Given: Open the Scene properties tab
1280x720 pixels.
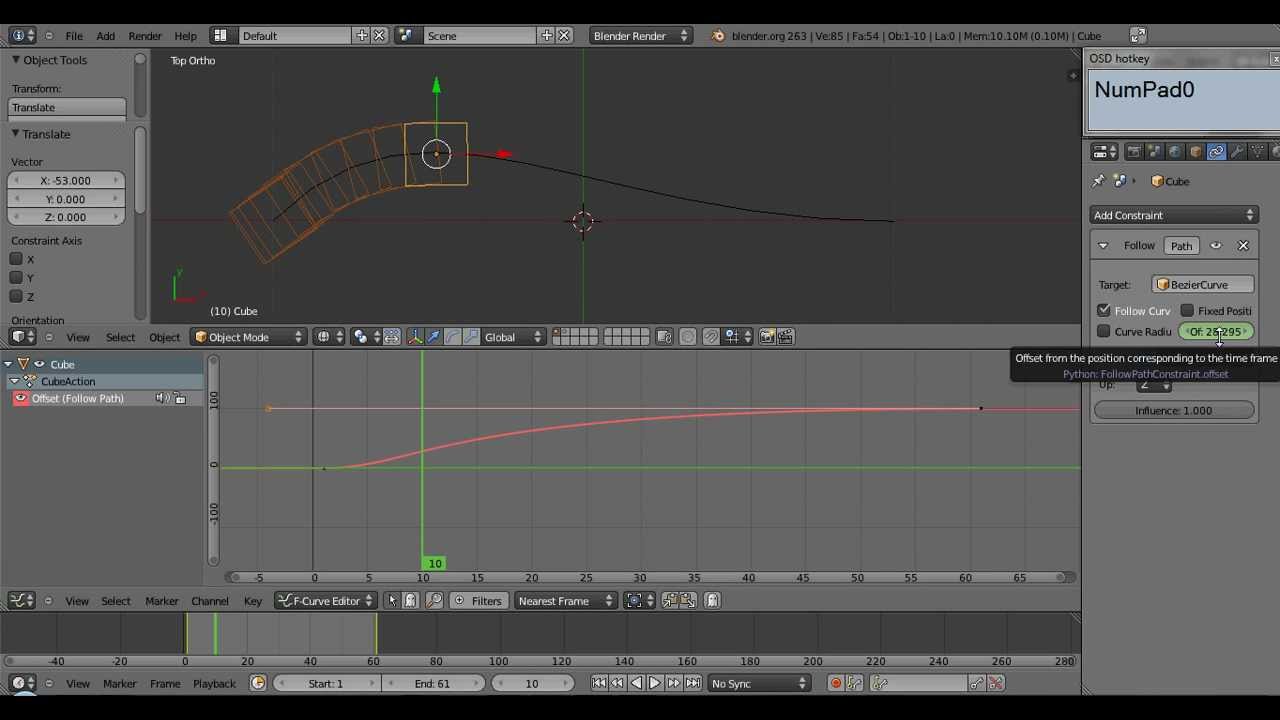Looking at the screenshot, I should point(1154,152).
